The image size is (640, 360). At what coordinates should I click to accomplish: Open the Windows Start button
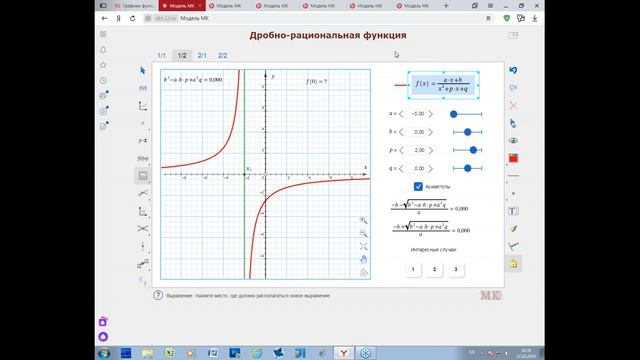click(104, 353)
